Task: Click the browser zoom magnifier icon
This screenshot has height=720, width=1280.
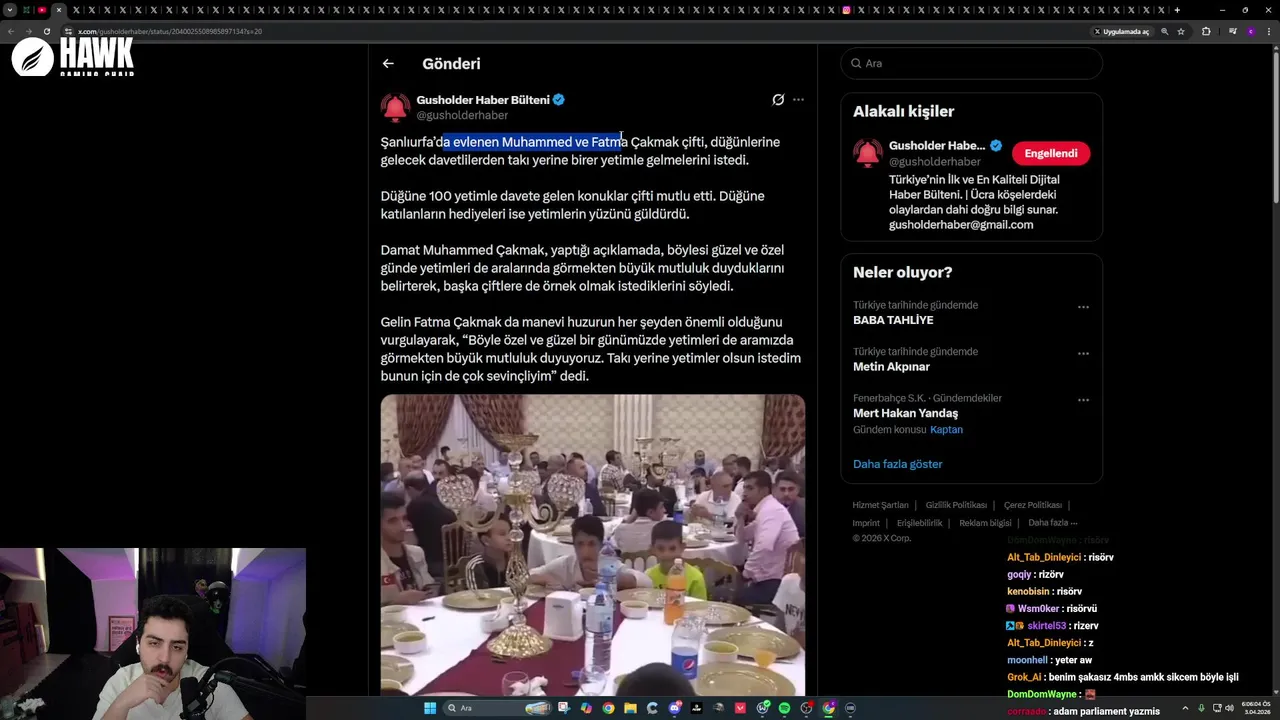Action: 1164,31
